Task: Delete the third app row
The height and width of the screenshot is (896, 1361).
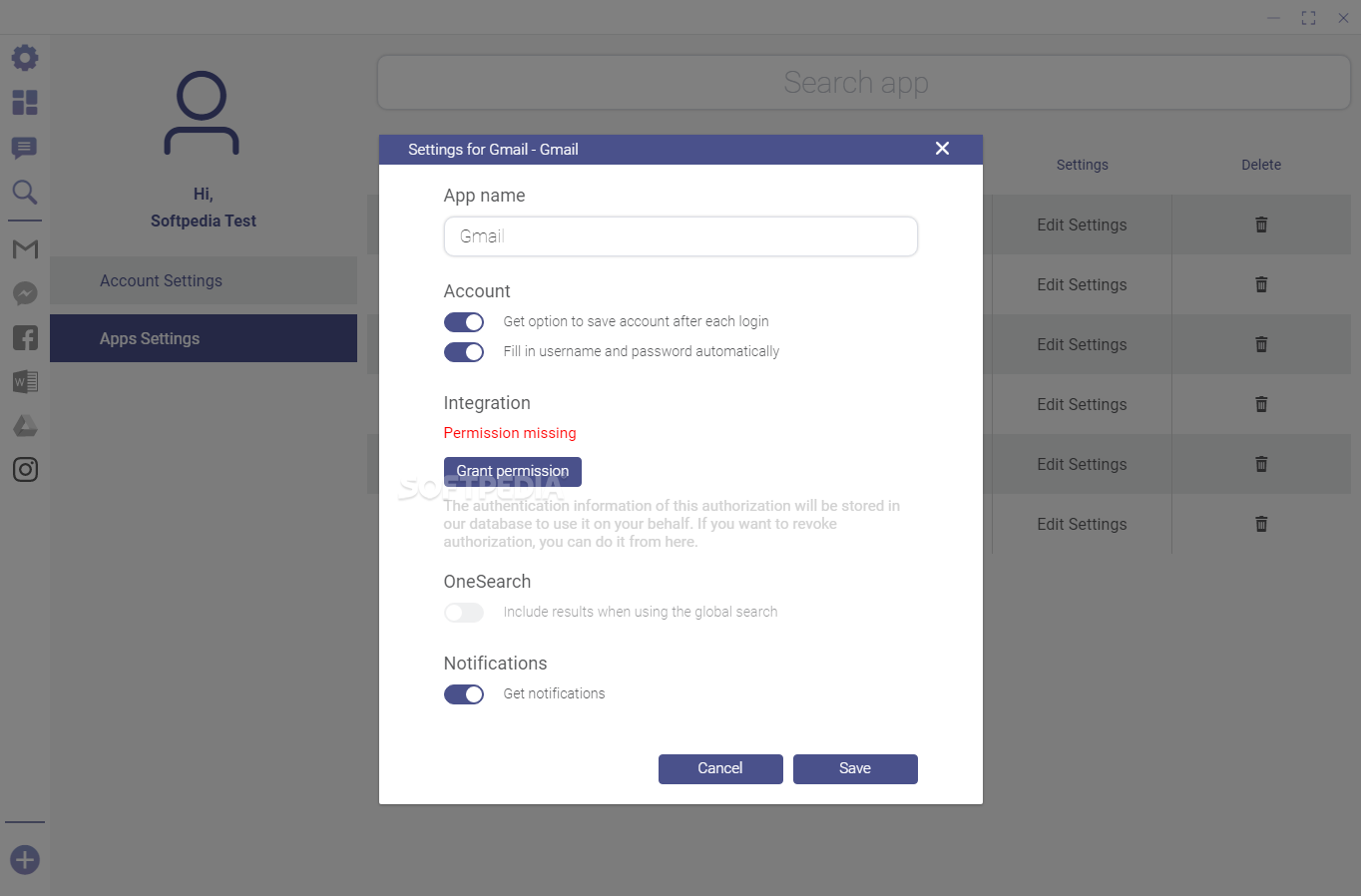Action: (1261, 344)
